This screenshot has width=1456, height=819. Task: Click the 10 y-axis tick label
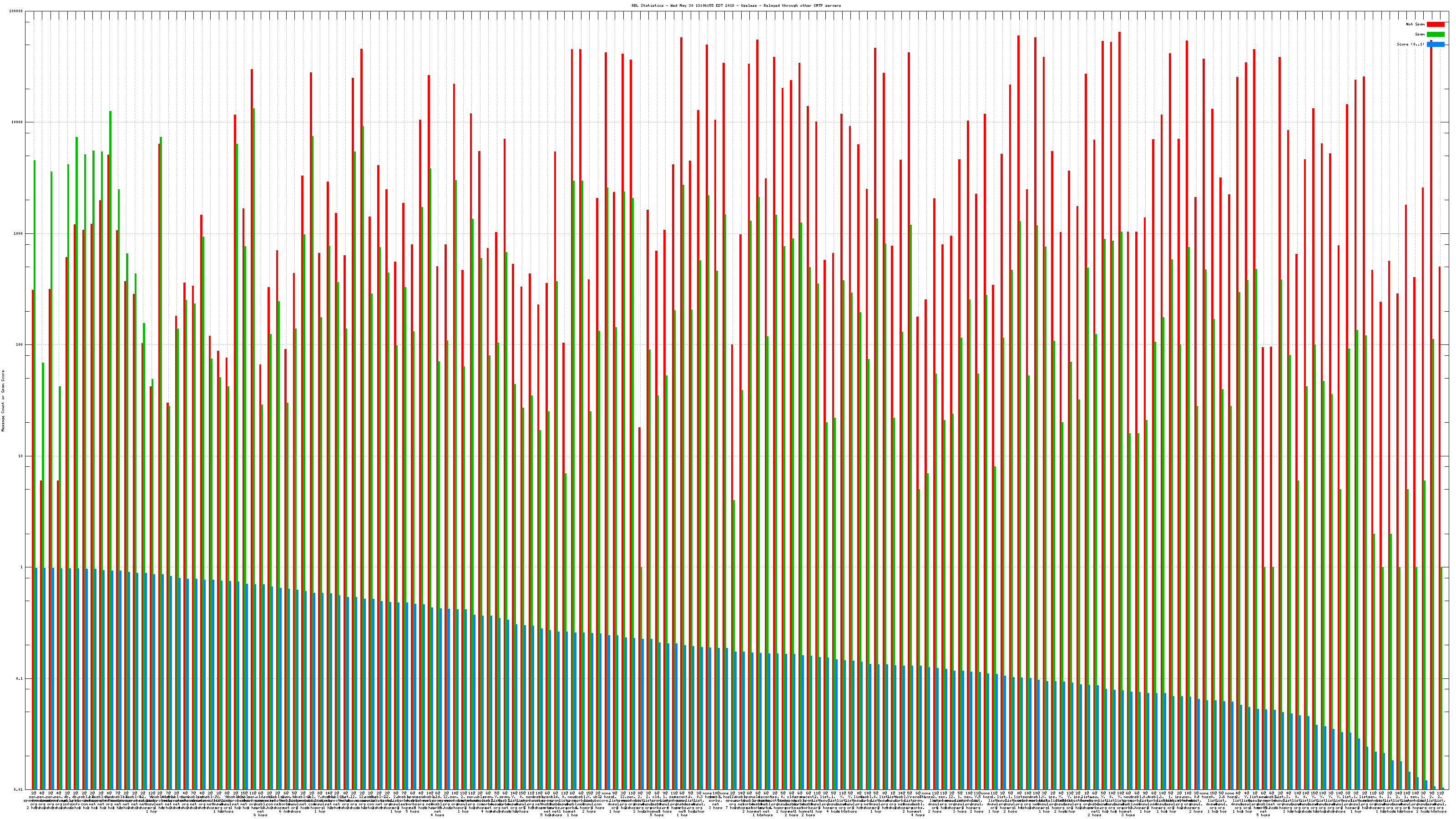coord(21,456)
